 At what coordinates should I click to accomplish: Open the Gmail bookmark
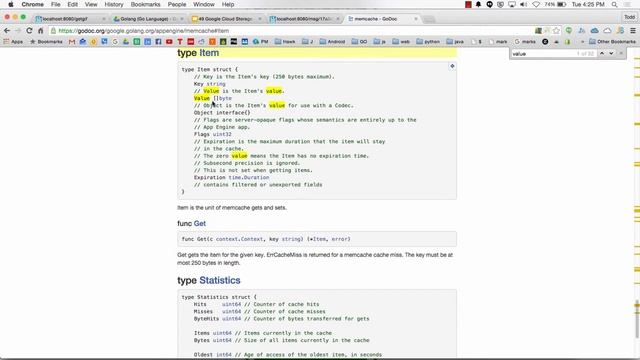72,42
